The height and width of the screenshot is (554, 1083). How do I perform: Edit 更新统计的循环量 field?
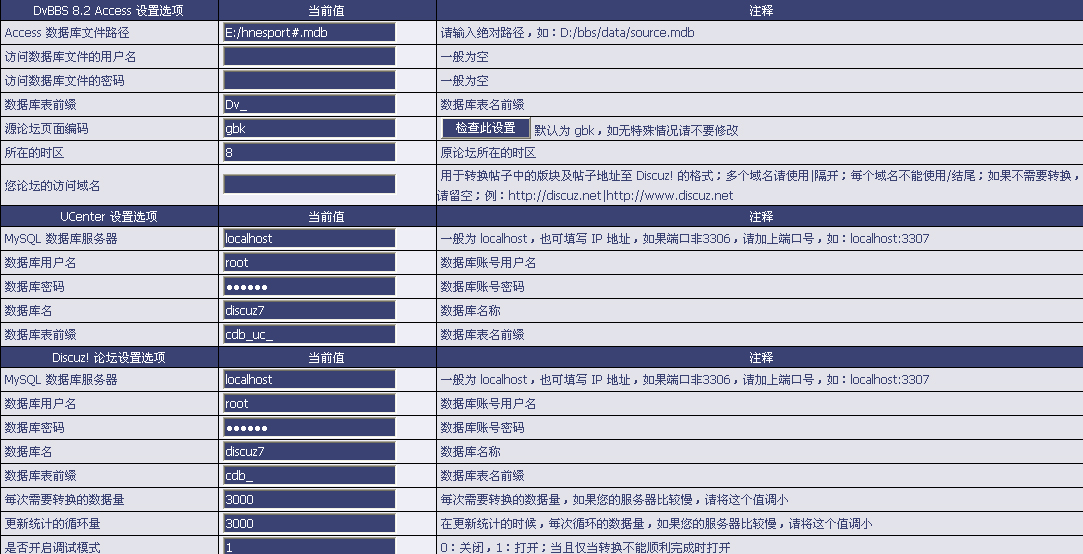[x=309, y=523]
